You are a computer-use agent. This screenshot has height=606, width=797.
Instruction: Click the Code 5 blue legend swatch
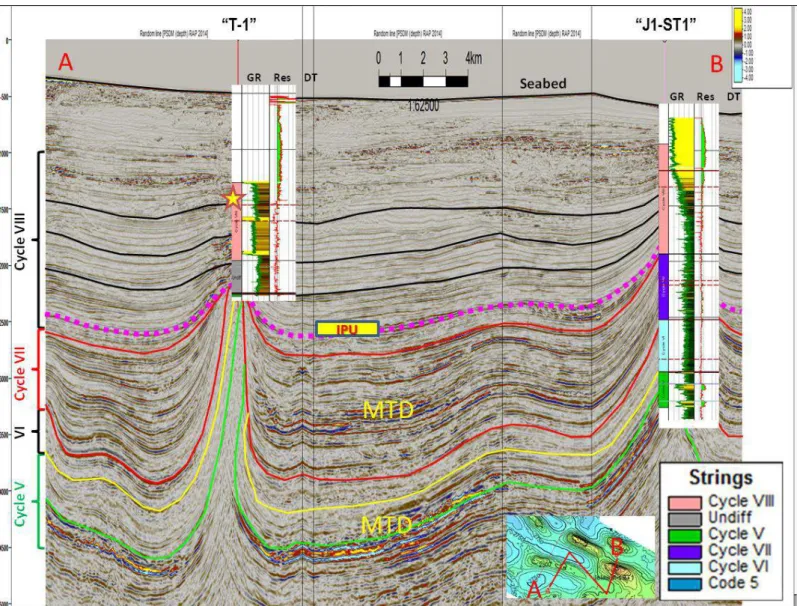684,584
